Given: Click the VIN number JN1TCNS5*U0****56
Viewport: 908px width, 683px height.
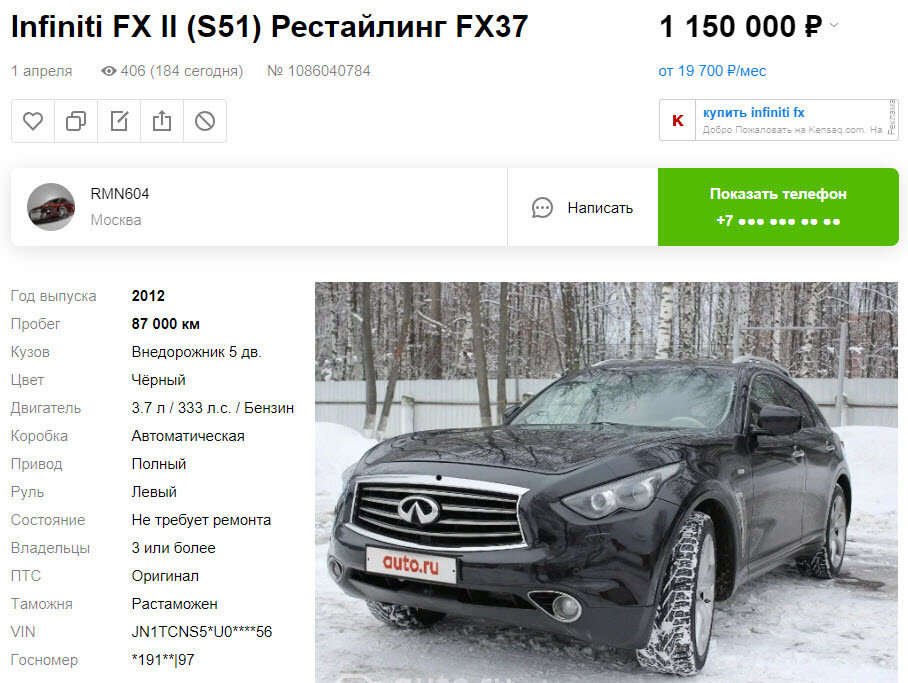Looking at the screenshot, I should pos(202,631).
